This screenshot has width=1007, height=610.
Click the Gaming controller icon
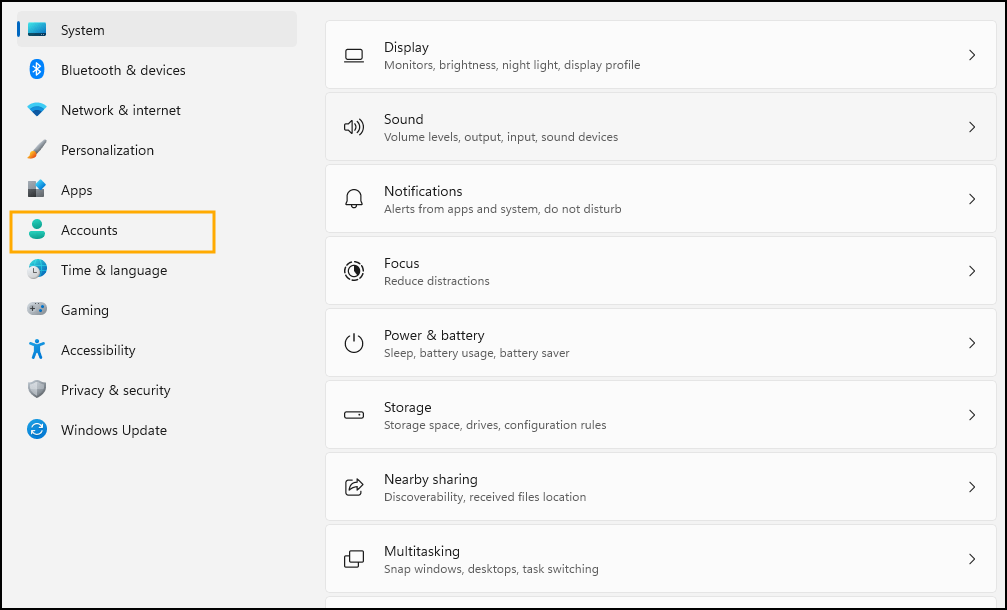(x=37, y=310)
